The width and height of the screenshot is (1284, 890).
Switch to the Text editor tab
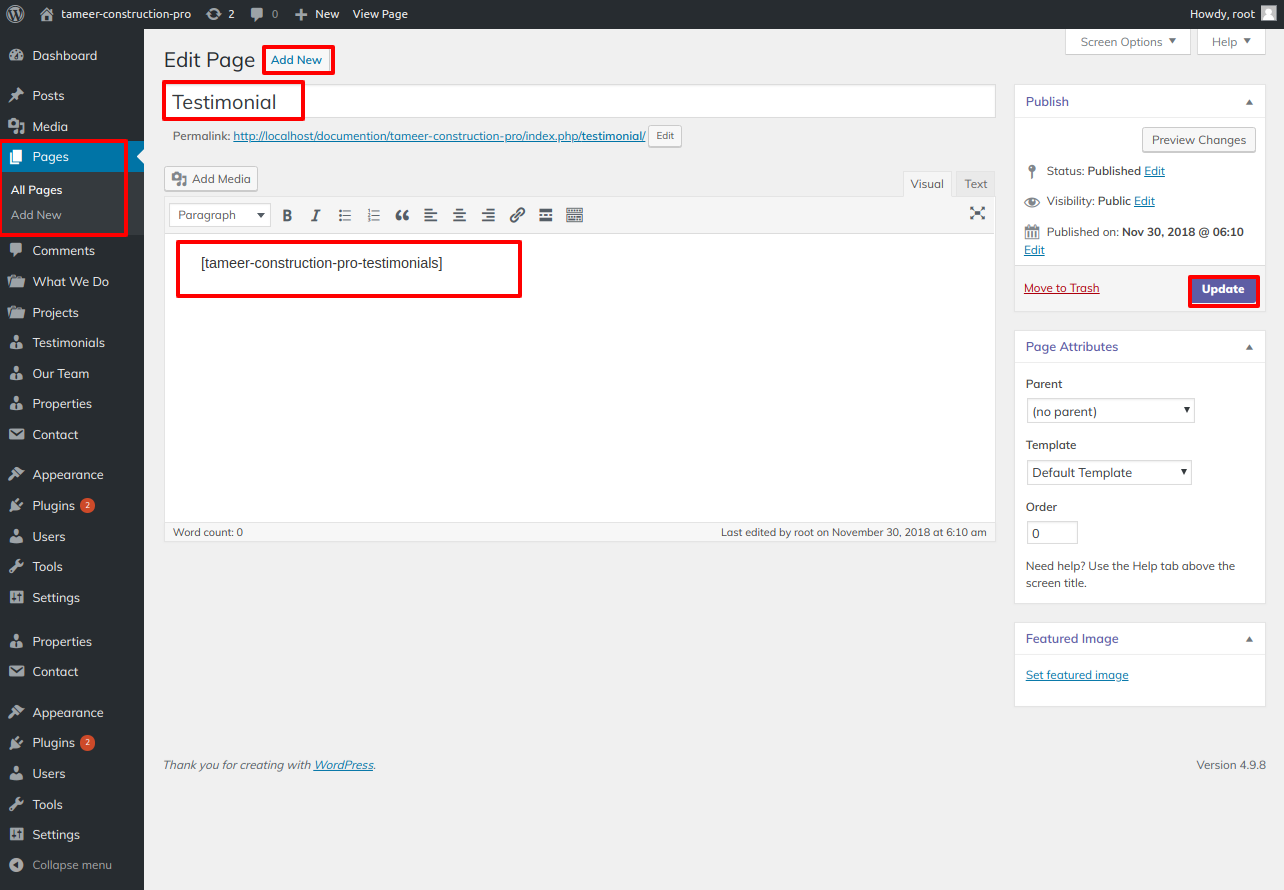tap(976, 184)
